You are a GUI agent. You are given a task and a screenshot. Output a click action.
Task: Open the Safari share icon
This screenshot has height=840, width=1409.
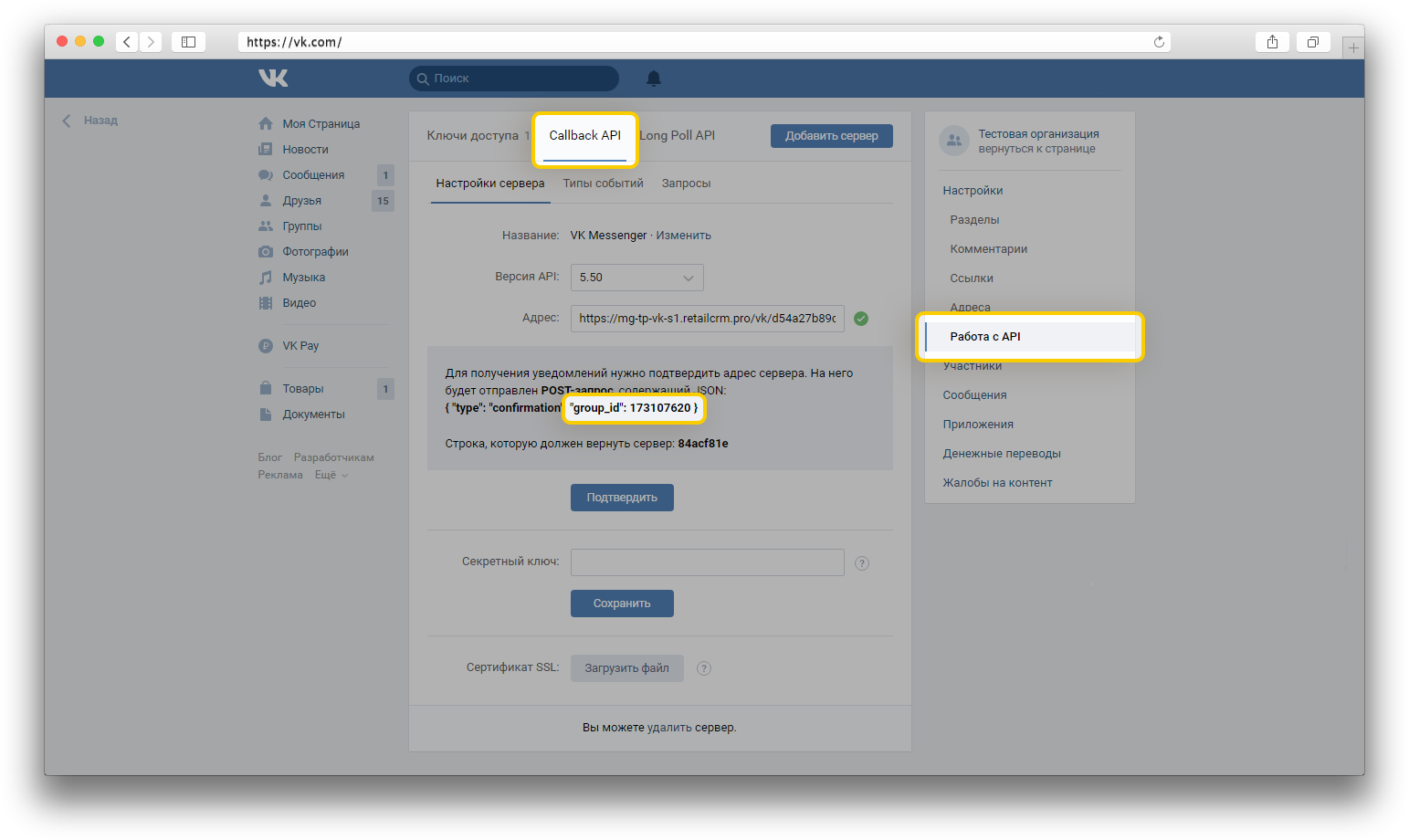(1272, 42)
